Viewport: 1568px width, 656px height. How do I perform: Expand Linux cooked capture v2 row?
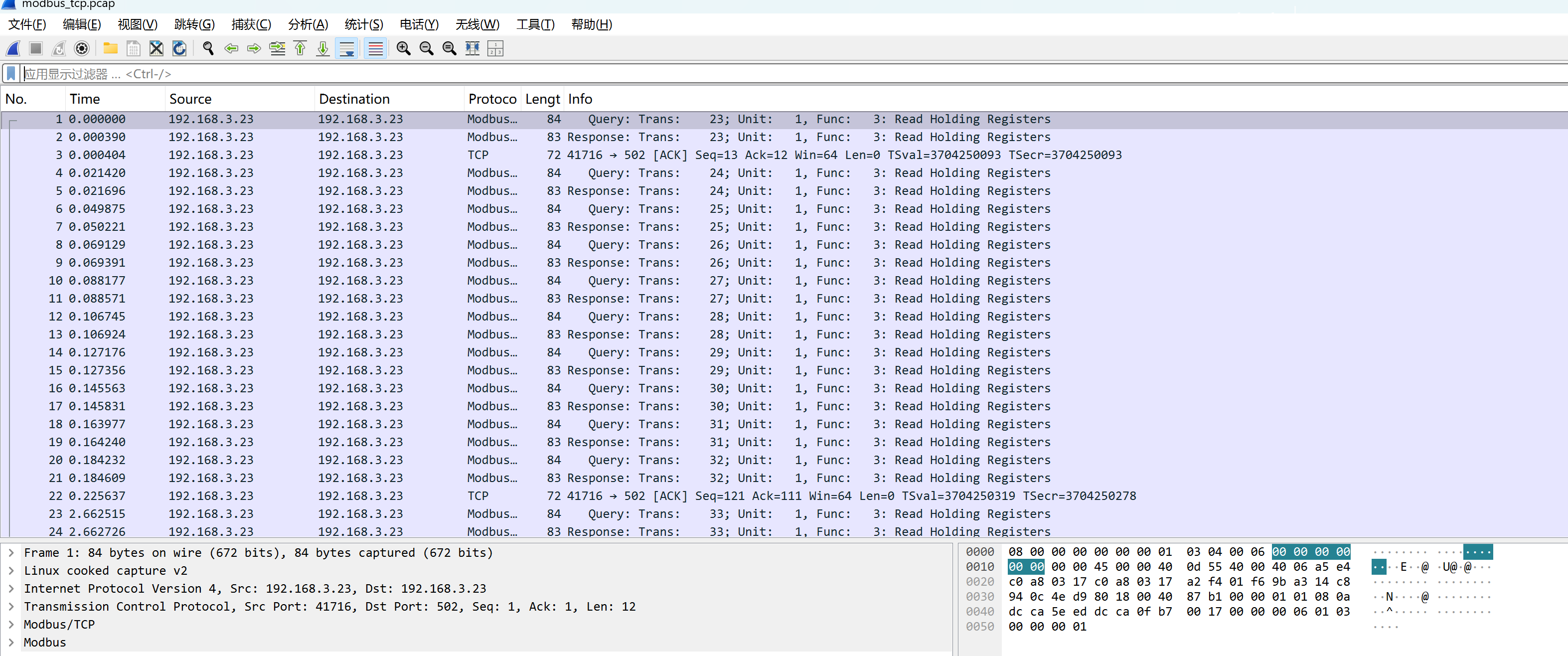pyautogui.click(x=11, y=571)
